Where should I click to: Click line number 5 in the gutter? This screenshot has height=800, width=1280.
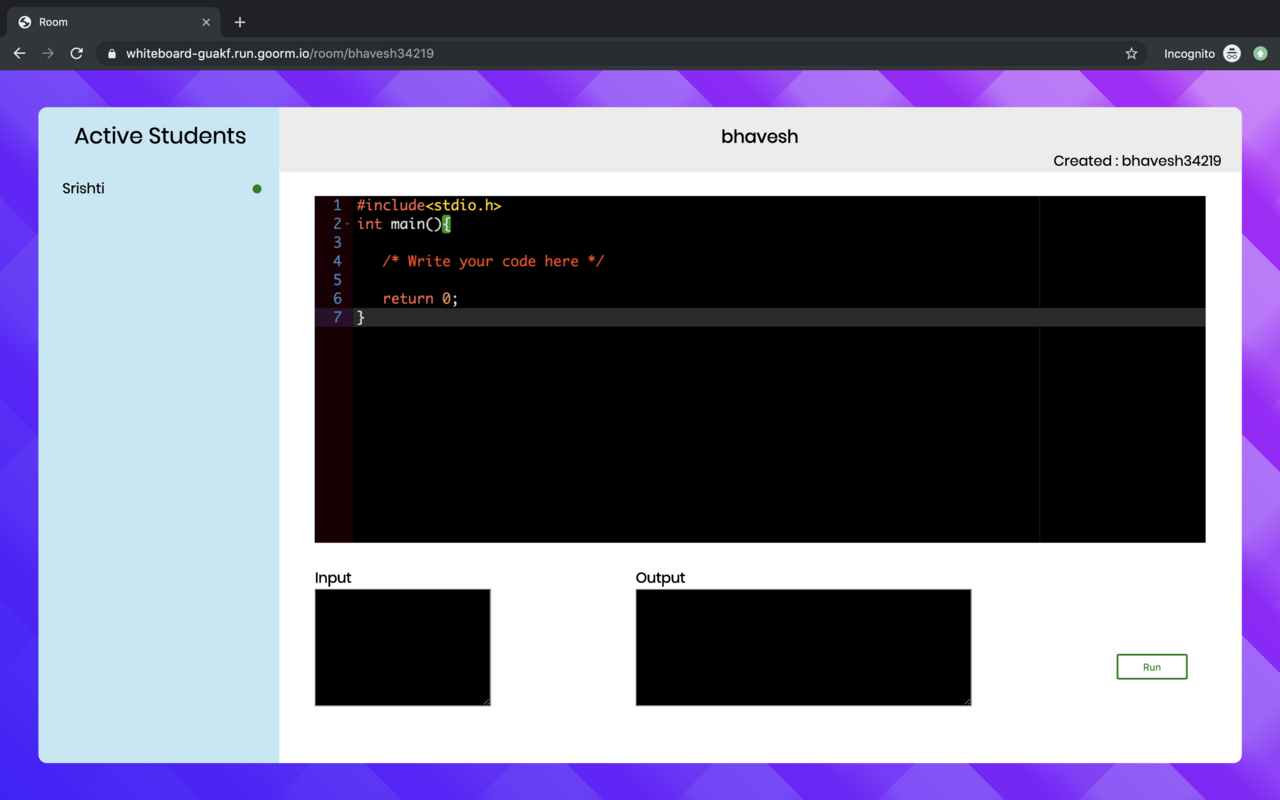337,280
